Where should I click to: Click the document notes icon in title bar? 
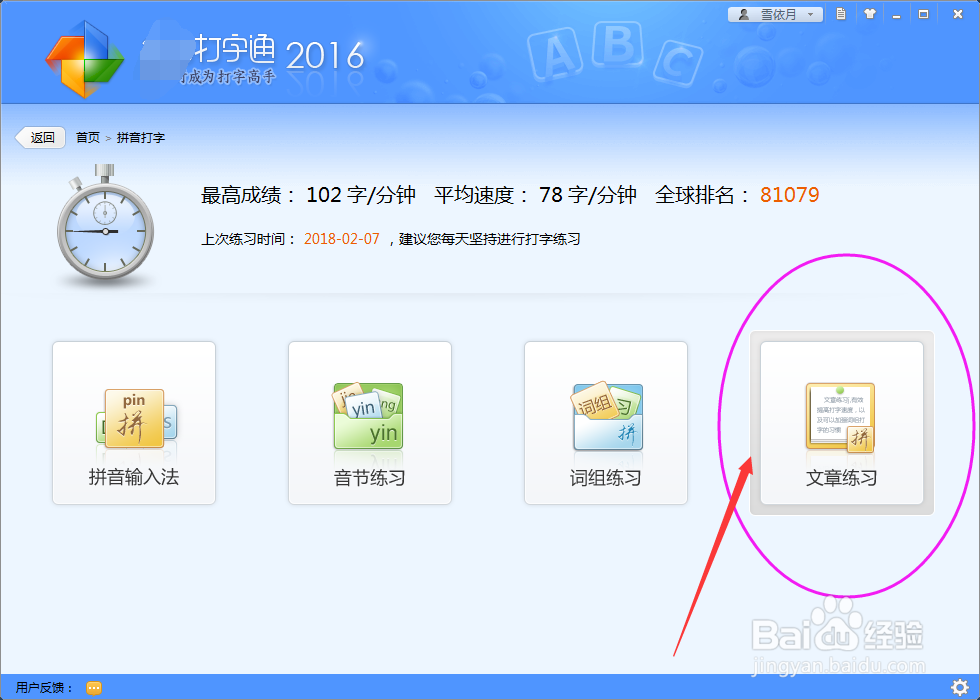[x=843, y=14]
